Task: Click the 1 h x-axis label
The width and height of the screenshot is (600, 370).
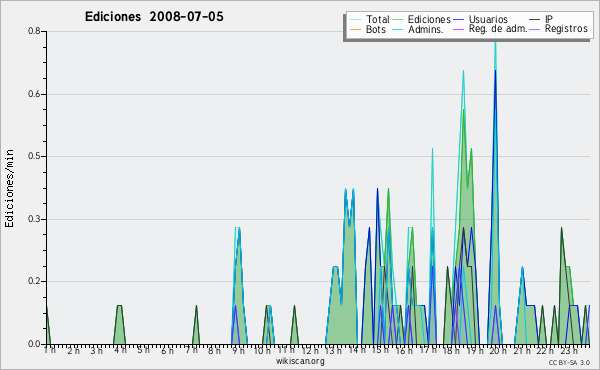Action: (x=50, y=350)
